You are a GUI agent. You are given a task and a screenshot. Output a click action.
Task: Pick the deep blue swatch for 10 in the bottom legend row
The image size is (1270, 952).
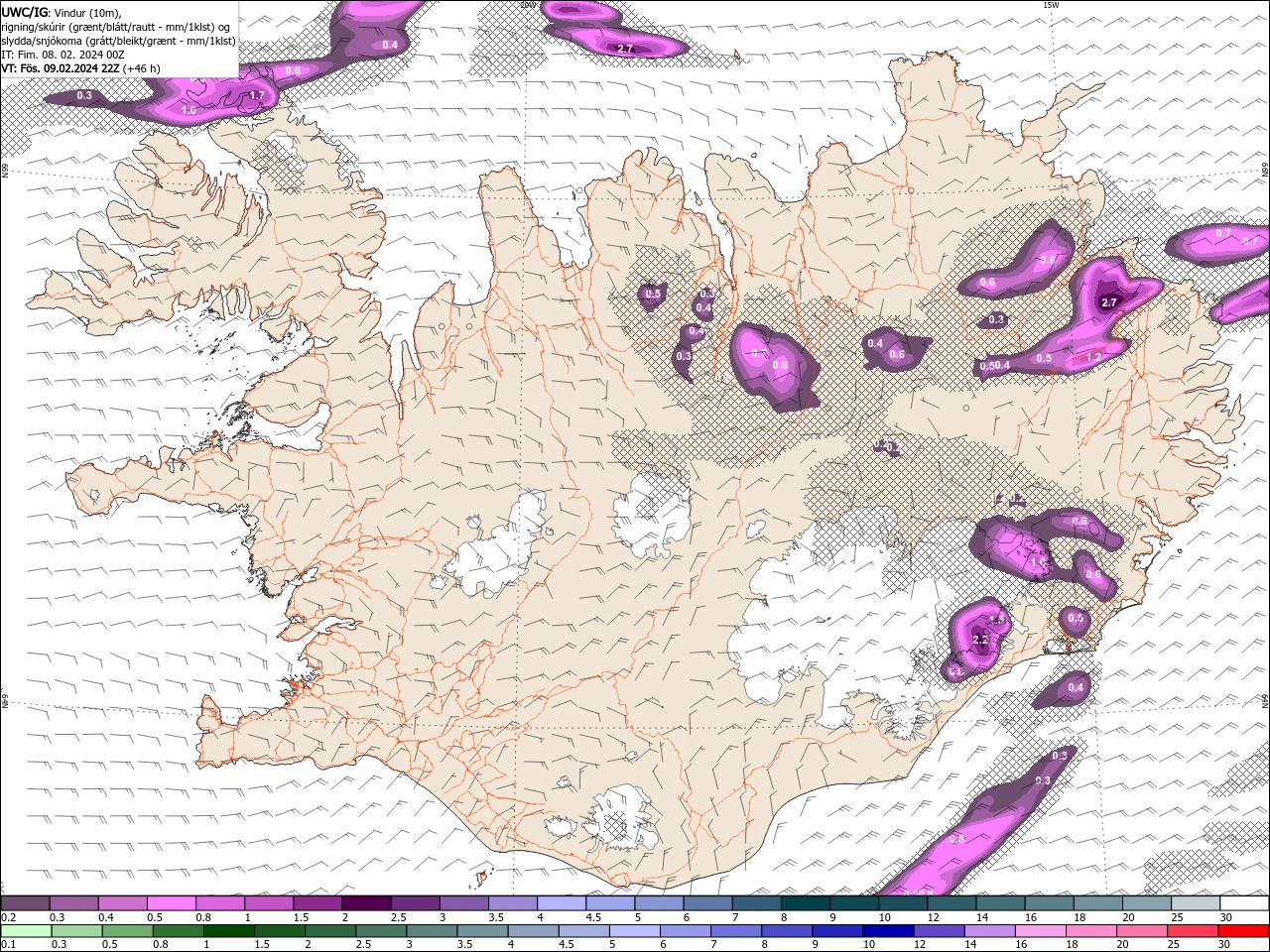pos(887,931)
